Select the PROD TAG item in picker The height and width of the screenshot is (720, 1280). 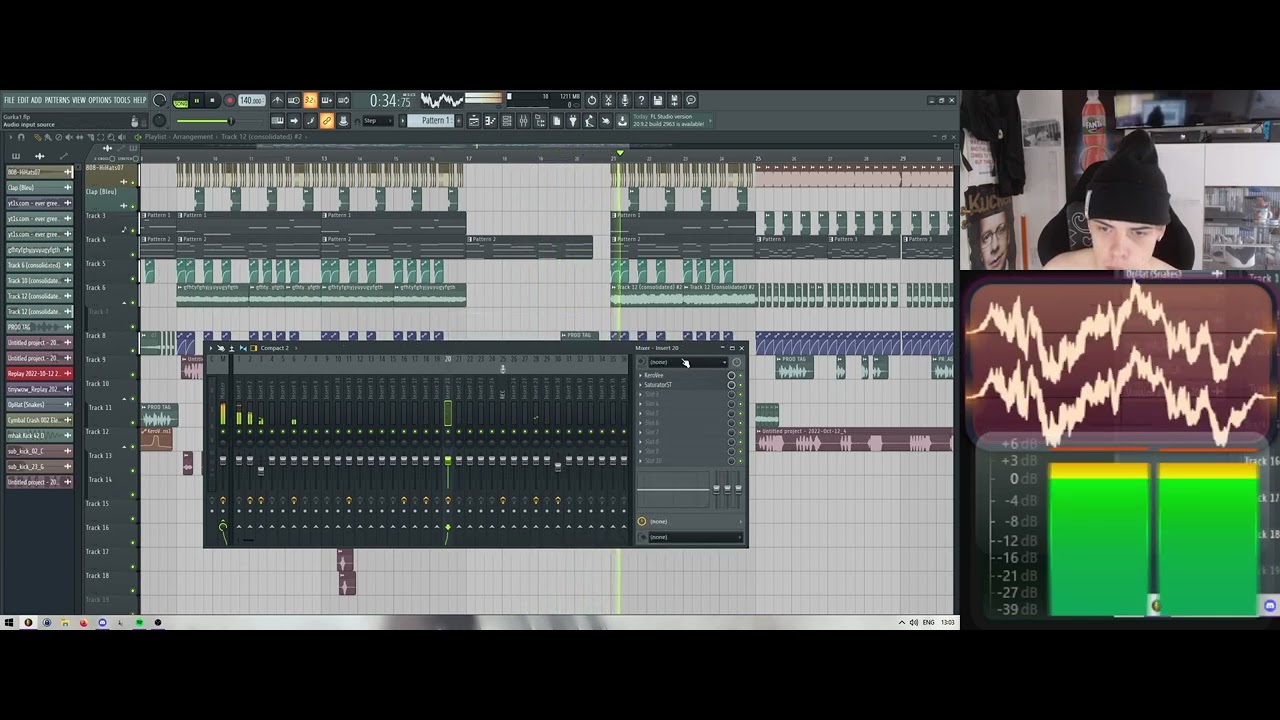click(38, 327)
